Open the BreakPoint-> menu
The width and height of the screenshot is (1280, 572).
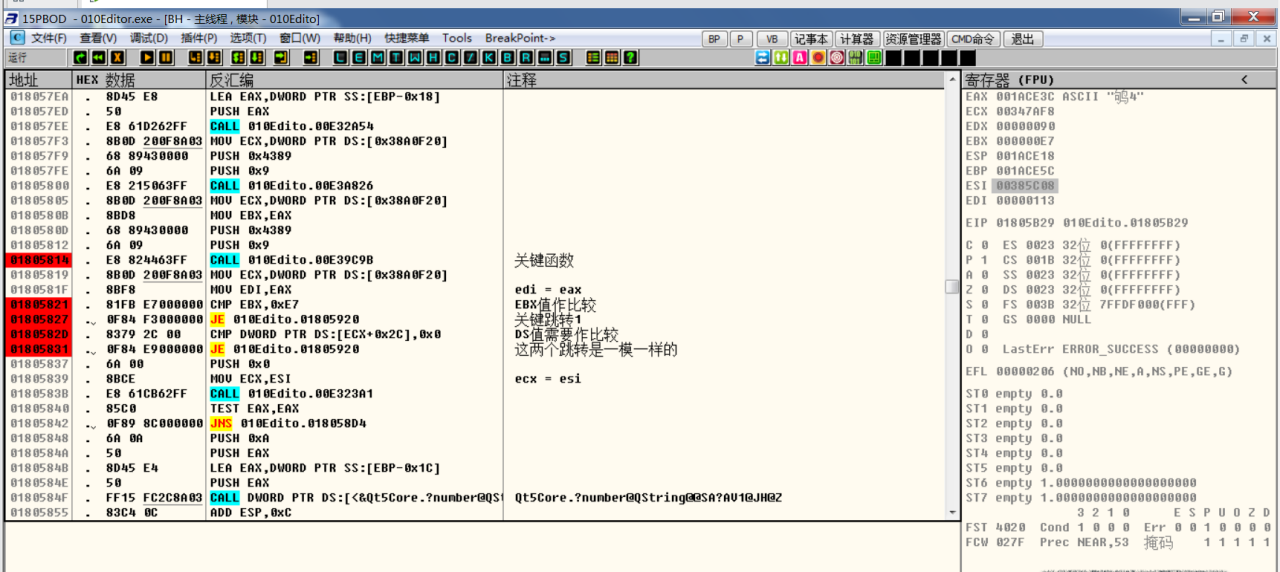(520, 38)
